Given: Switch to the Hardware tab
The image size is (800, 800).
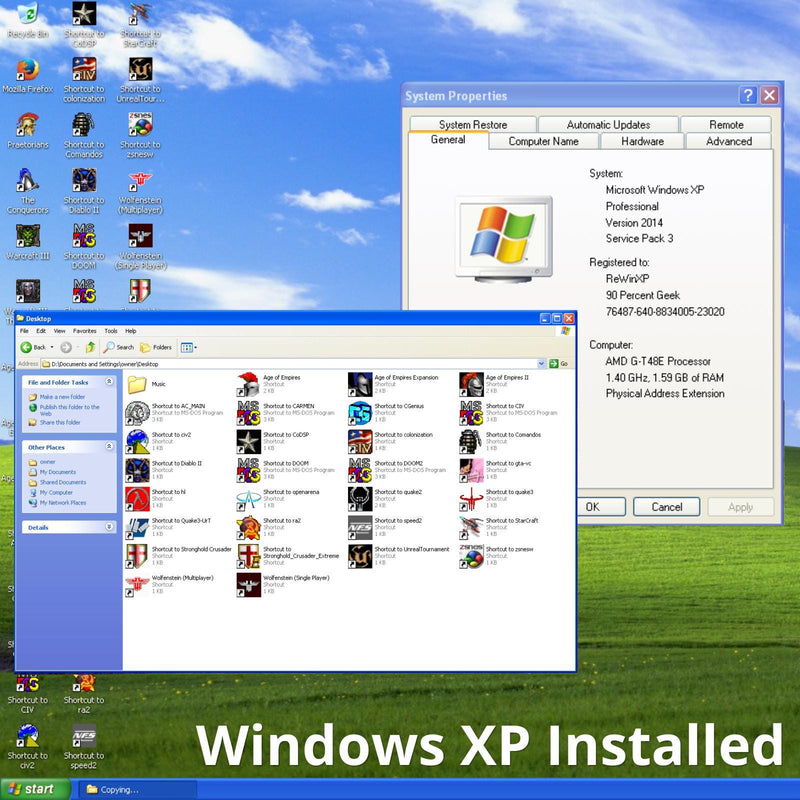Looking at the screenshot, I should coord(642,141).
